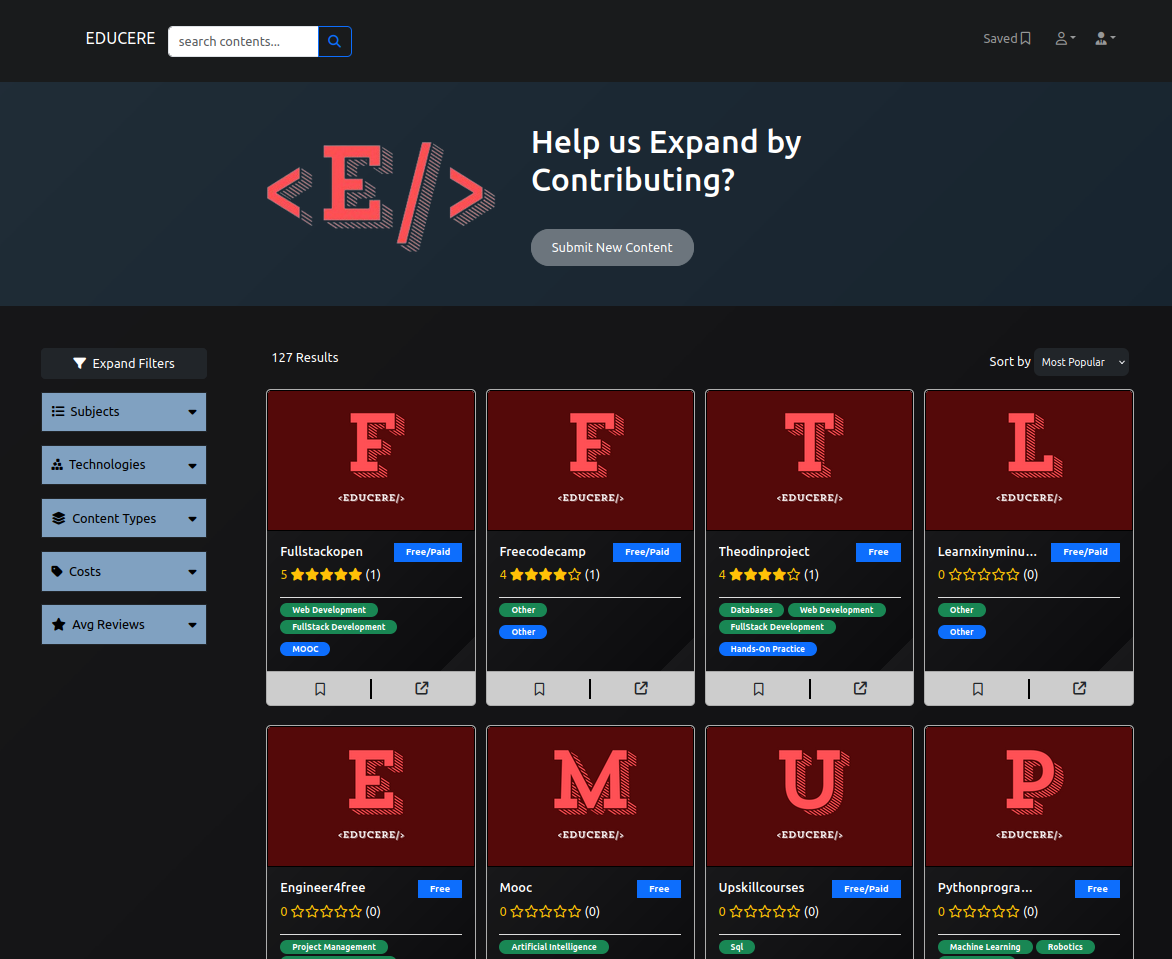Click Free/Paid badge on Freecodecamp
This screenshot has height=959, width=1172.
[x=647, y=552]
